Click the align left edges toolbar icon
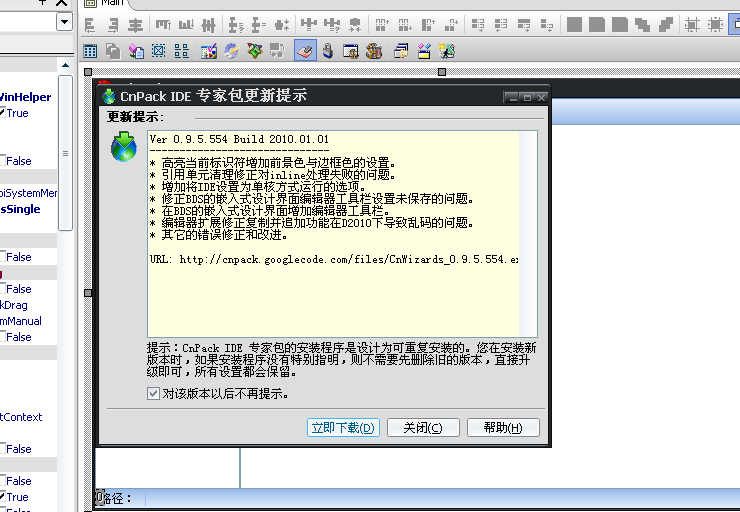 click(x=89, y=24)
